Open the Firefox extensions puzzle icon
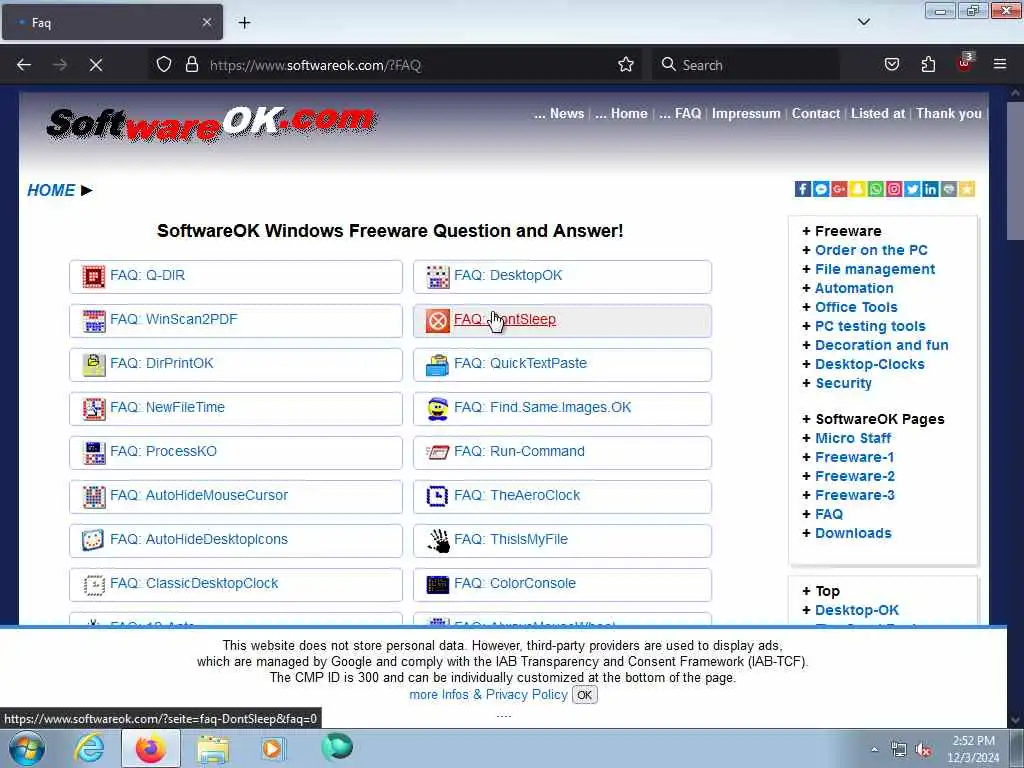Screen dimensions: 1024x768 click(x=928, y=65)
